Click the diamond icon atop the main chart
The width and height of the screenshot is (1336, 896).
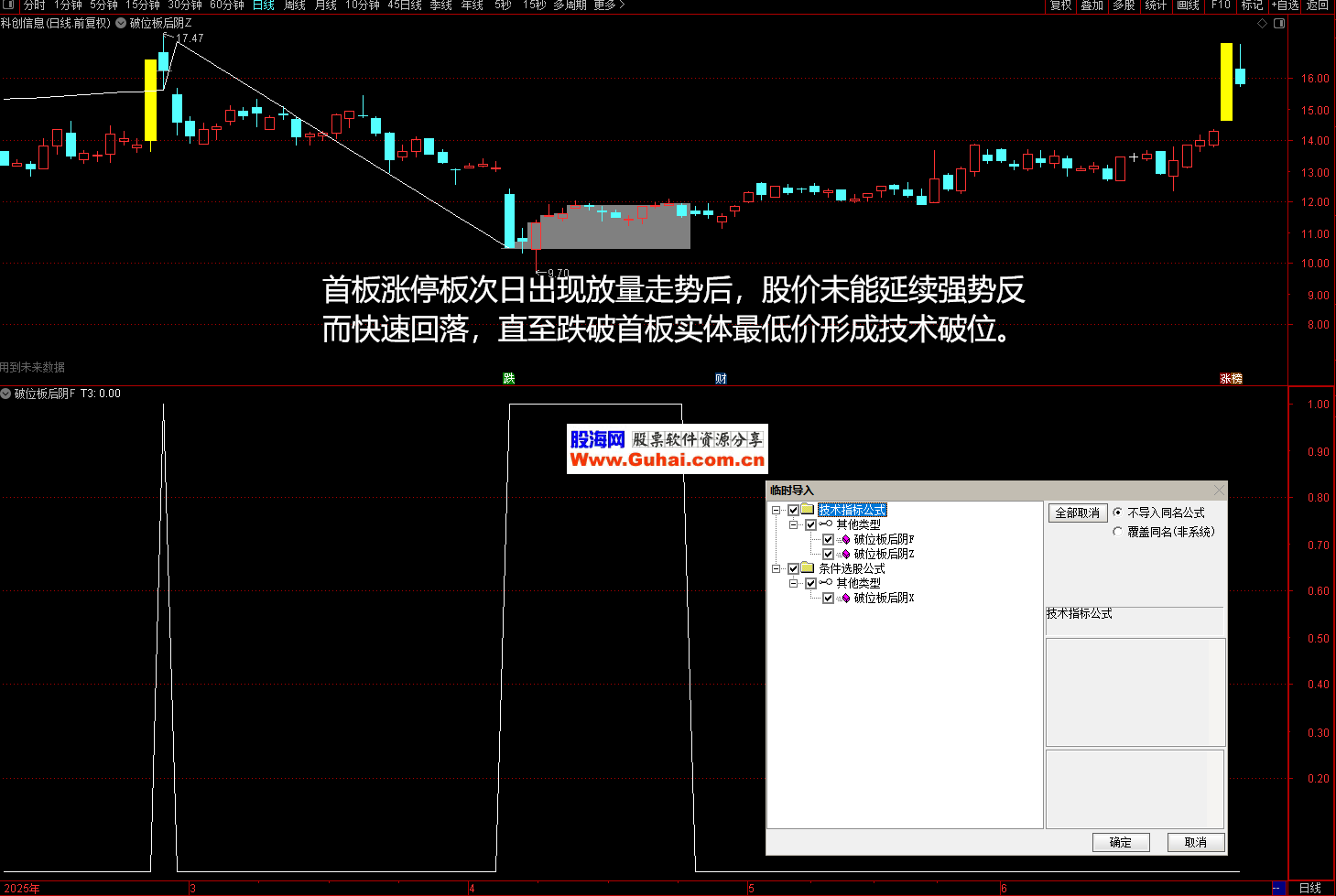(x=1262, y=23)
